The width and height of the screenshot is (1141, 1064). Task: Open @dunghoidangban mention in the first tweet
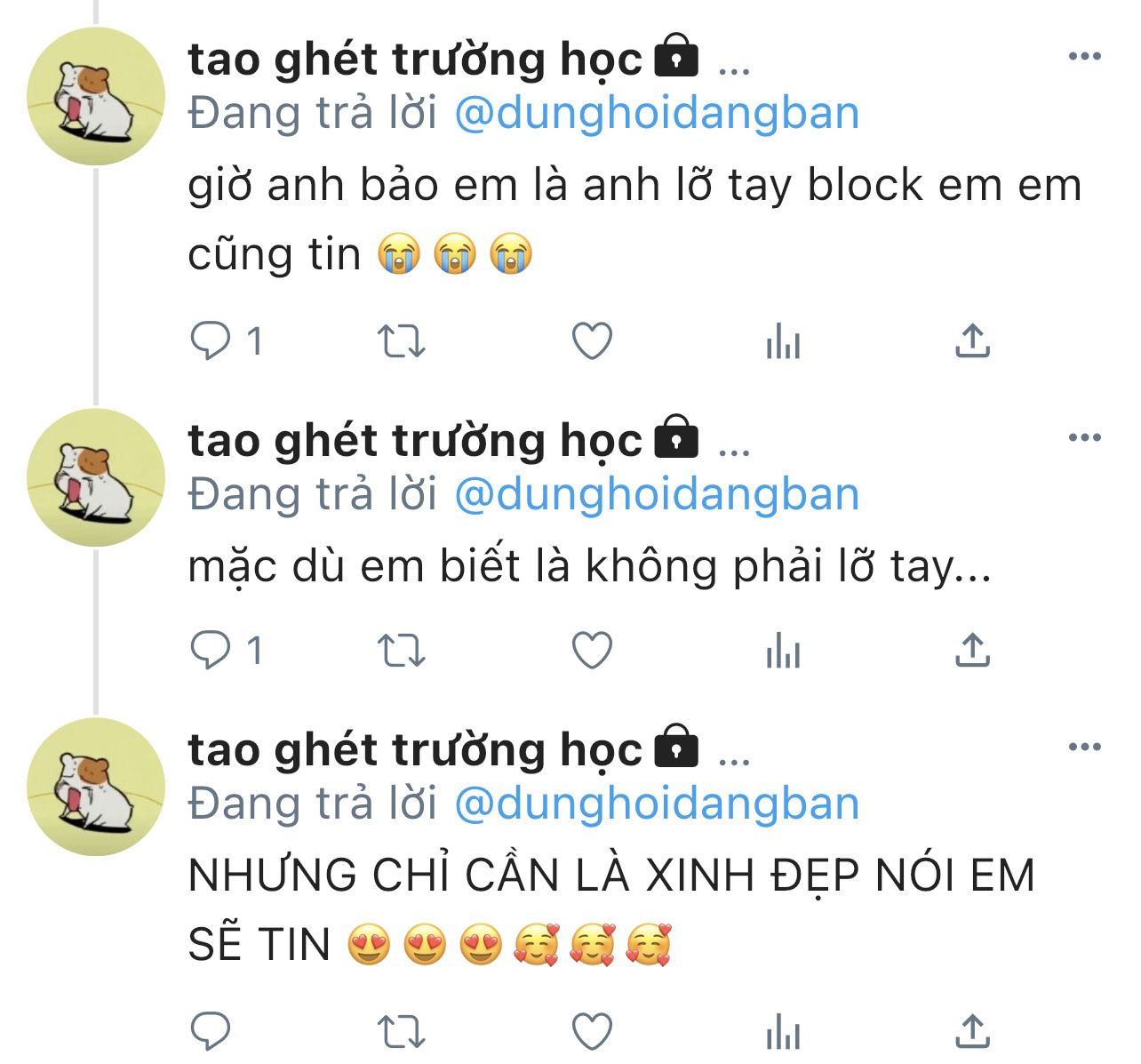click(657, 113)
